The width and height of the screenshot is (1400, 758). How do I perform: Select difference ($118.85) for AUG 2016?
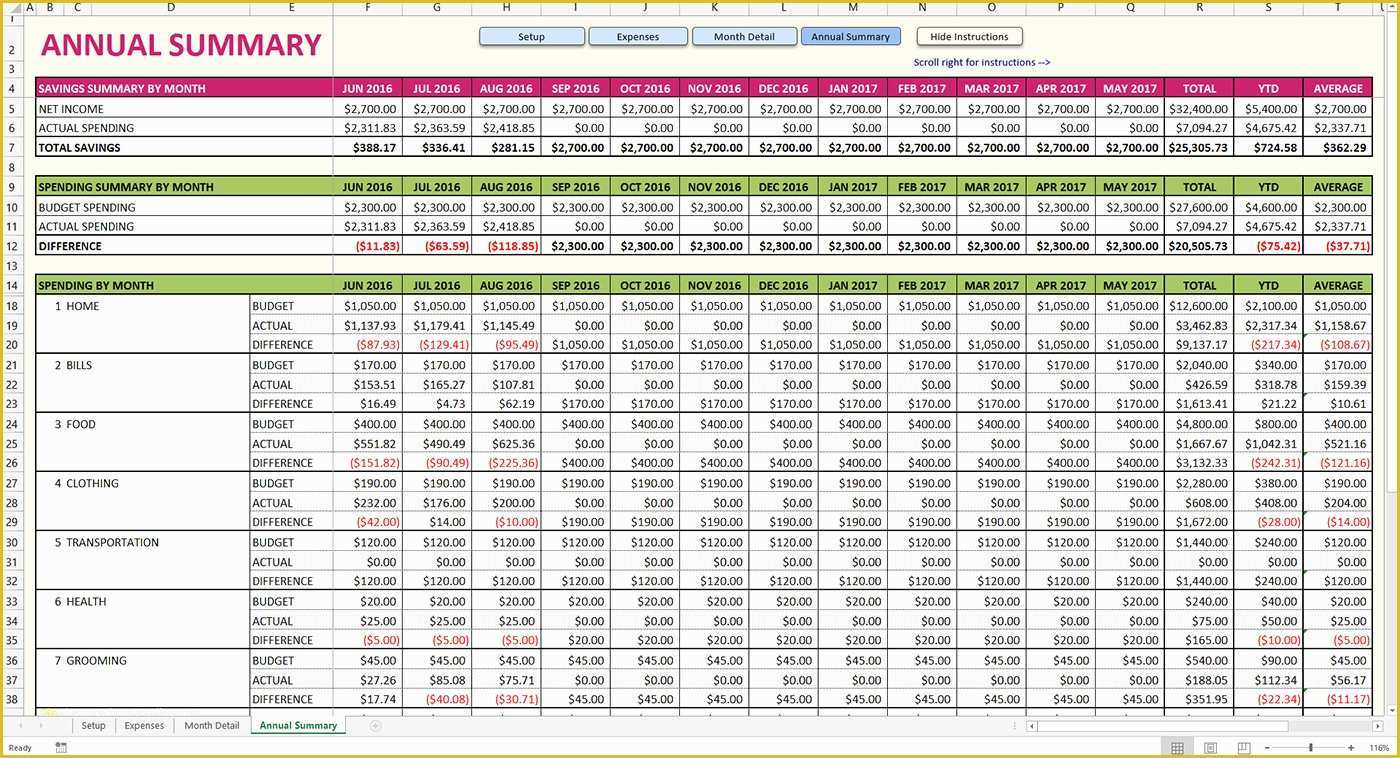[506, 246]
